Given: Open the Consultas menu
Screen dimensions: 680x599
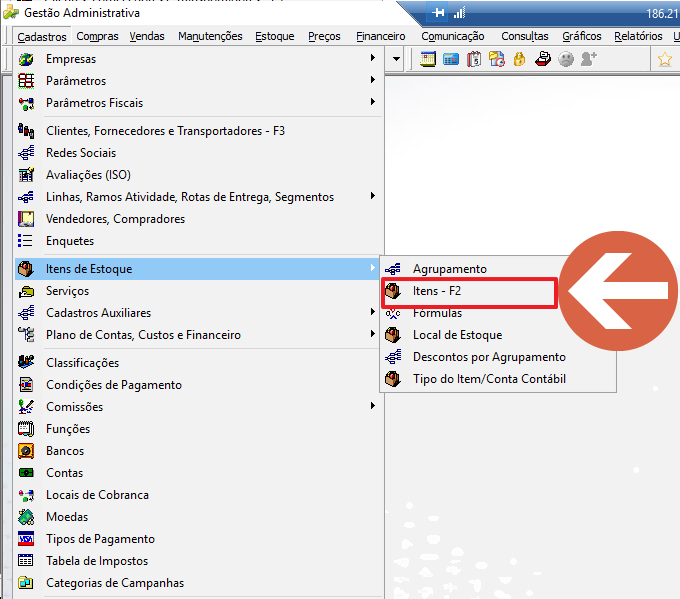Looking at the screenshot, I should (x=525, y=36).
